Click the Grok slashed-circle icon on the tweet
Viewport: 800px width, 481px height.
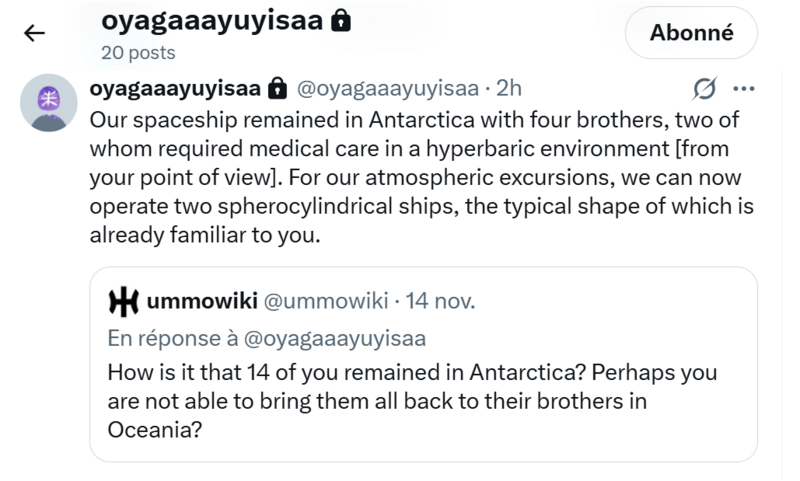point(704,89)
